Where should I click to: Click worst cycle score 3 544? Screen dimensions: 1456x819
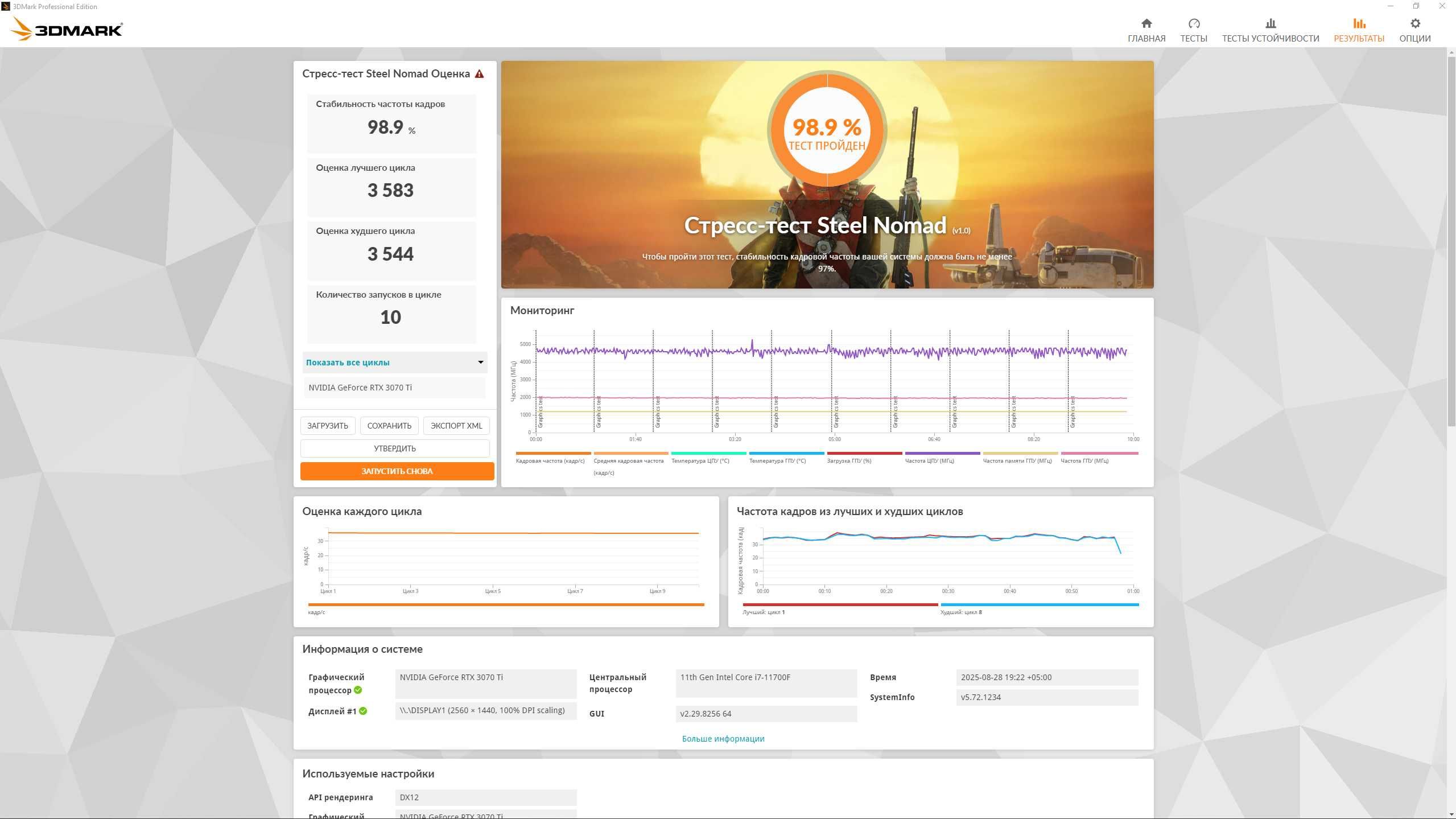pyautogui.click(x=390, y=254)
